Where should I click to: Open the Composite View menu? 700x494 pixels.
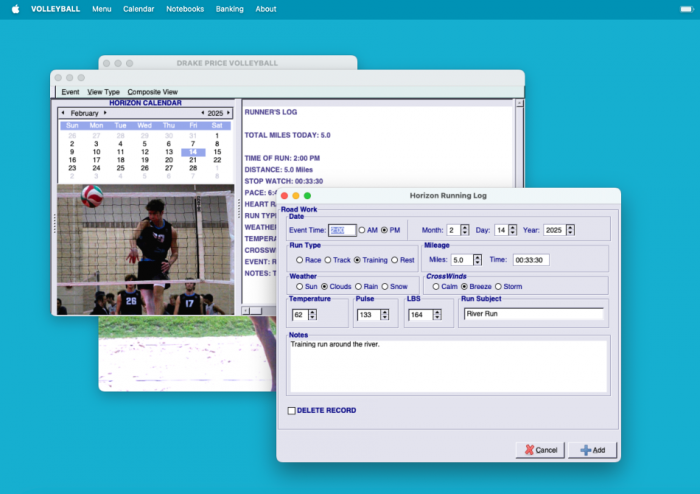tap(152, 91)
